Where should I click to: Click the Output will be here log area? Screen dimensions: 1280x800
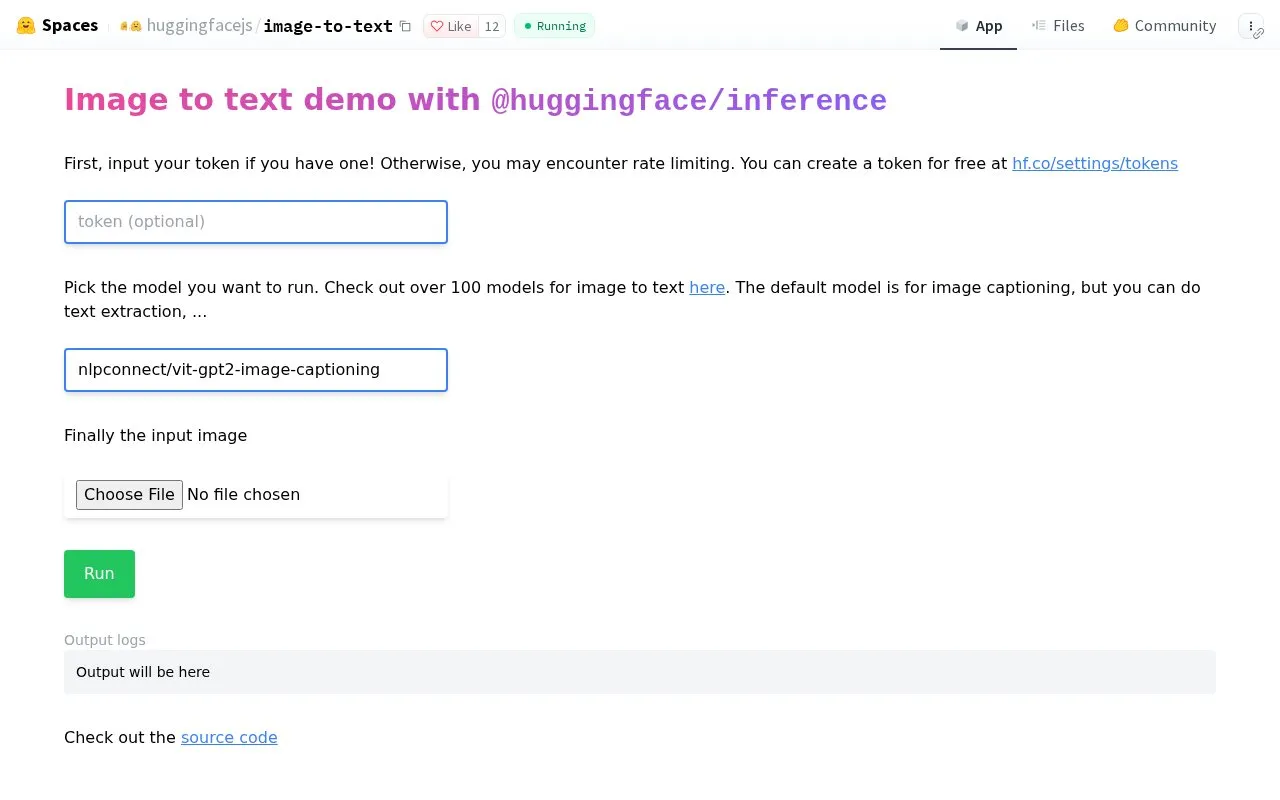pos(640,672)
